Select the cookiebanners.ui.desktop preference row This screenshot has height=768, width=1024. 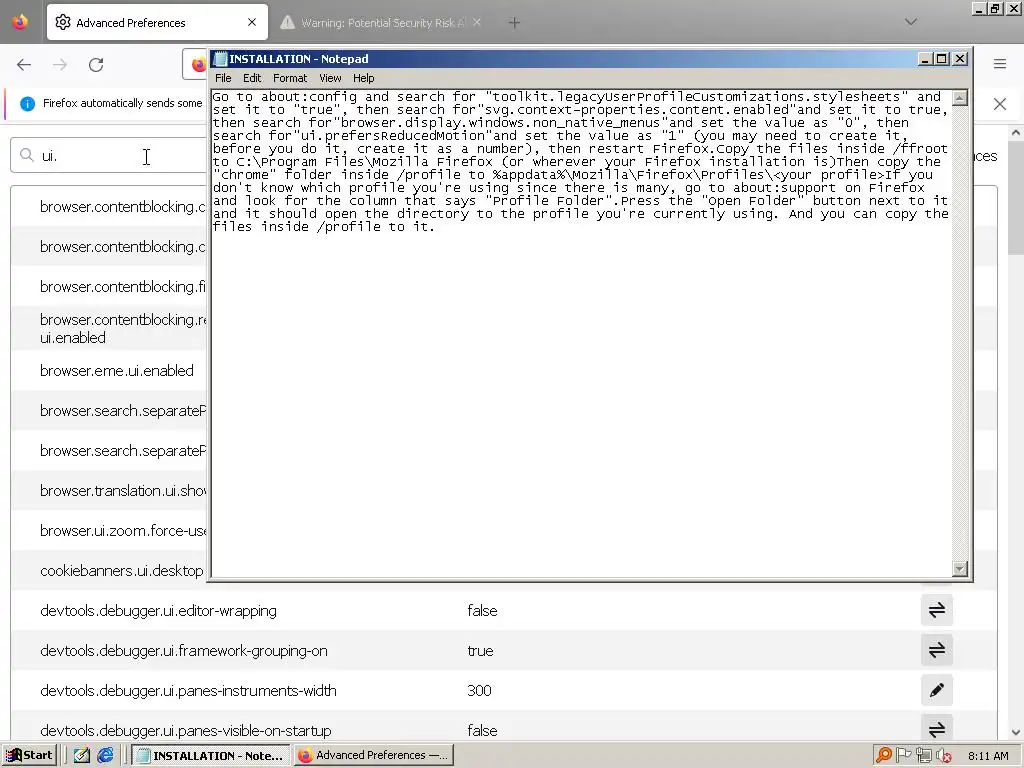(110, 570)
